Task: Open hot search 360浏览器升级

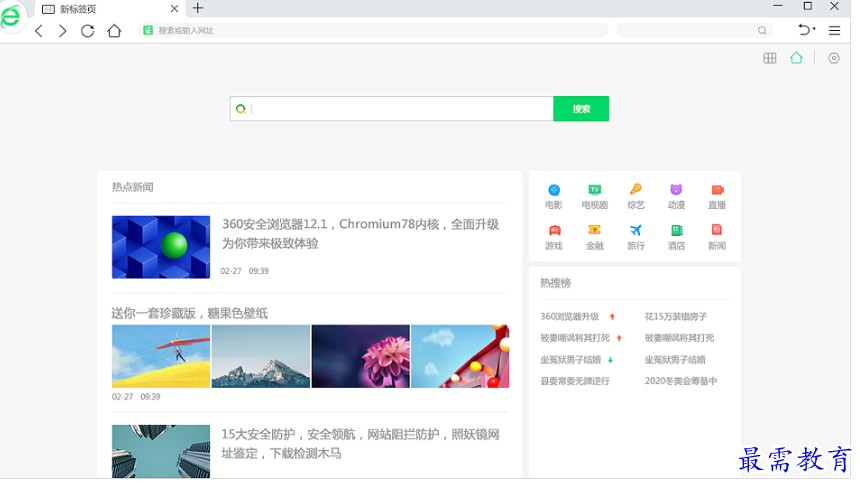Action: pyautogui.click(x=569, y=317)
